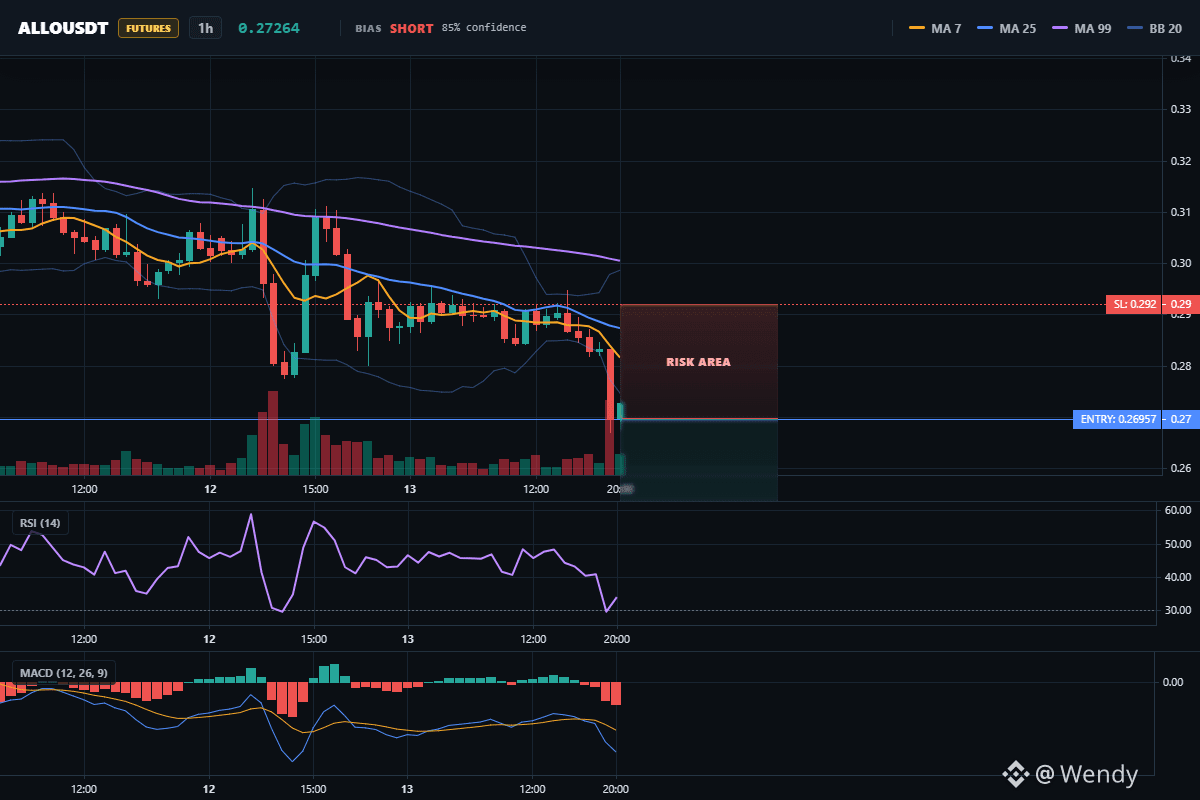Viewport: 1200px width, 800px height.
Task: Click the 0.33 price axis label
Action: (x=1180, y=109)
